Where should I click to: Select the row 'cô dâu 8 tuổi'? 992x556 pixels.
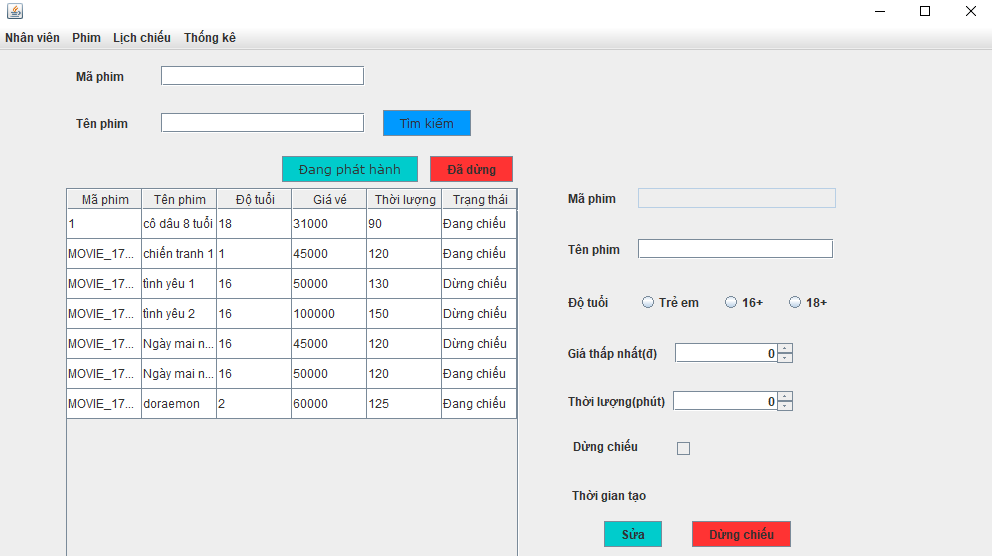292,224
